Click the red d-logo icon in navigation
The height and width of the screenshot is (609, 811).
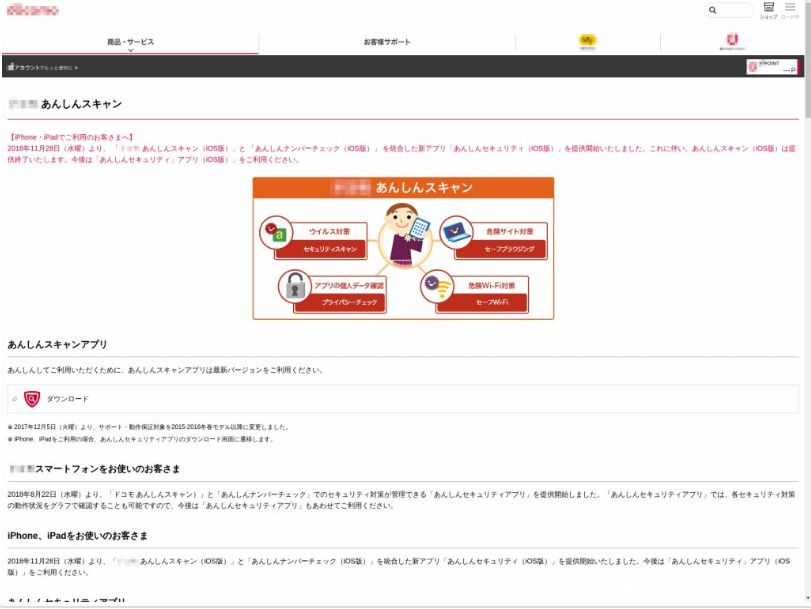730,41
